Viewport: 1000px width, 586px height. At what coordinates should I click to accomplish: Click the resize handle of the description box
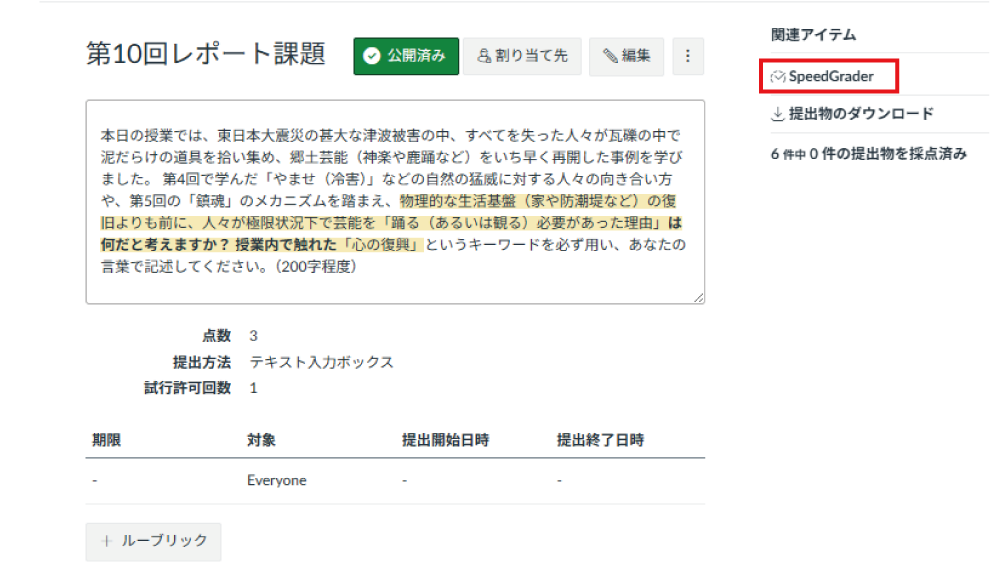pyautogui.click(x=698, y=297)
